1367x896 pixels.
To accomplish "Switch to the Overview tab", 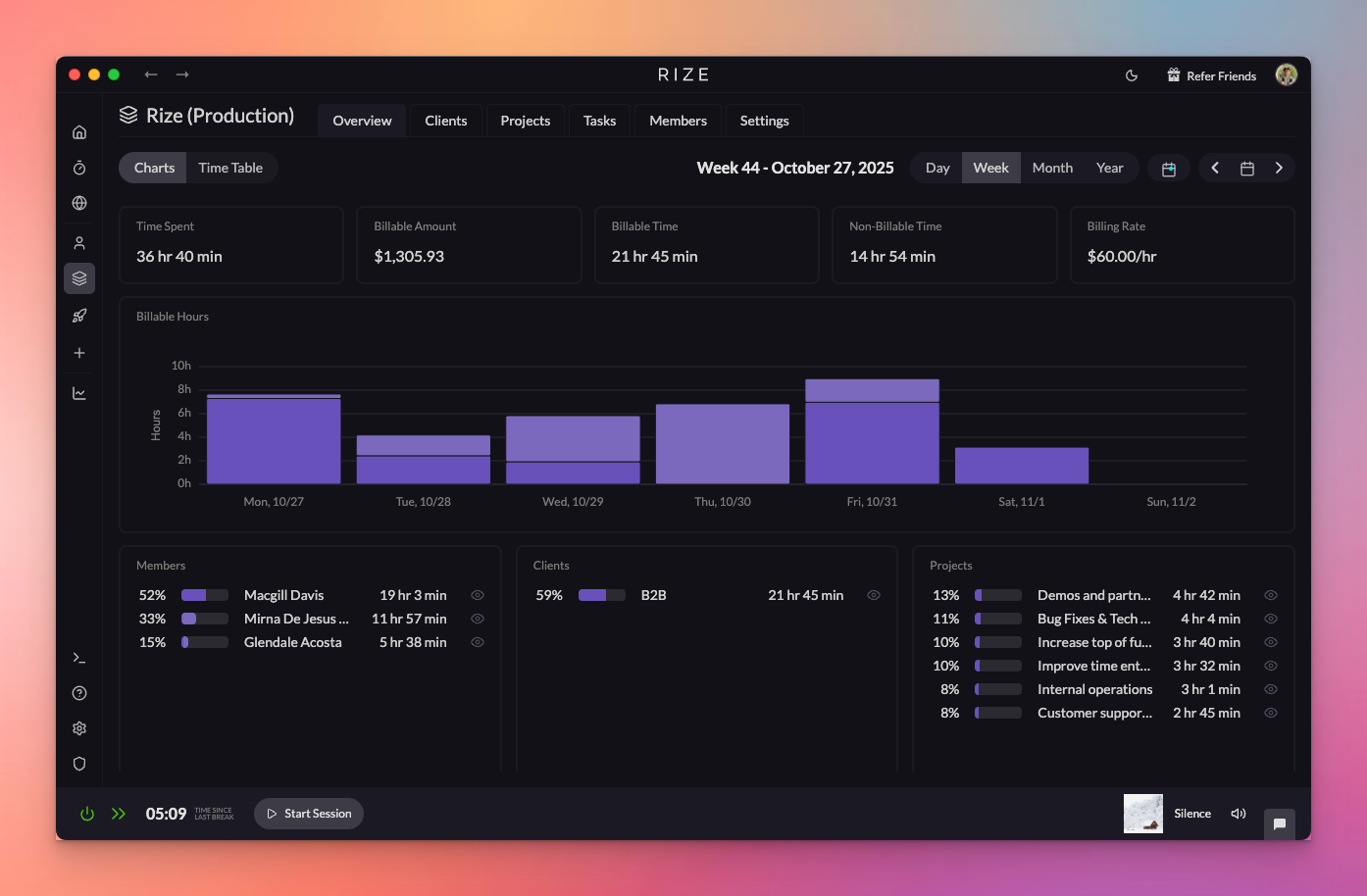I will (362, 121).
